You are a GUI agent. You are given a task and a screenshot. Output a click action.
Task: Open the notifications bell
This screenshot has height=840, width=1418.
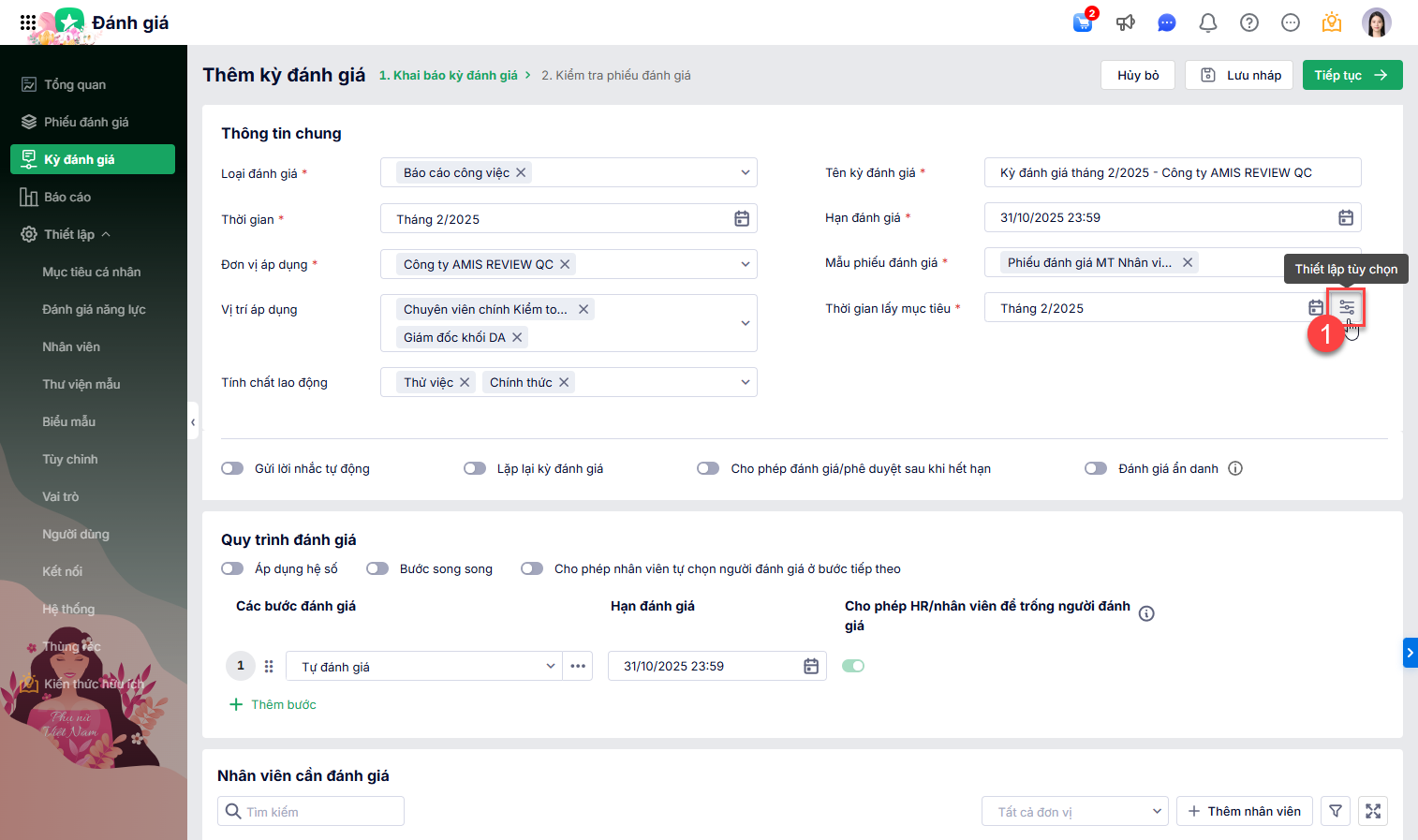(1208, 22)
